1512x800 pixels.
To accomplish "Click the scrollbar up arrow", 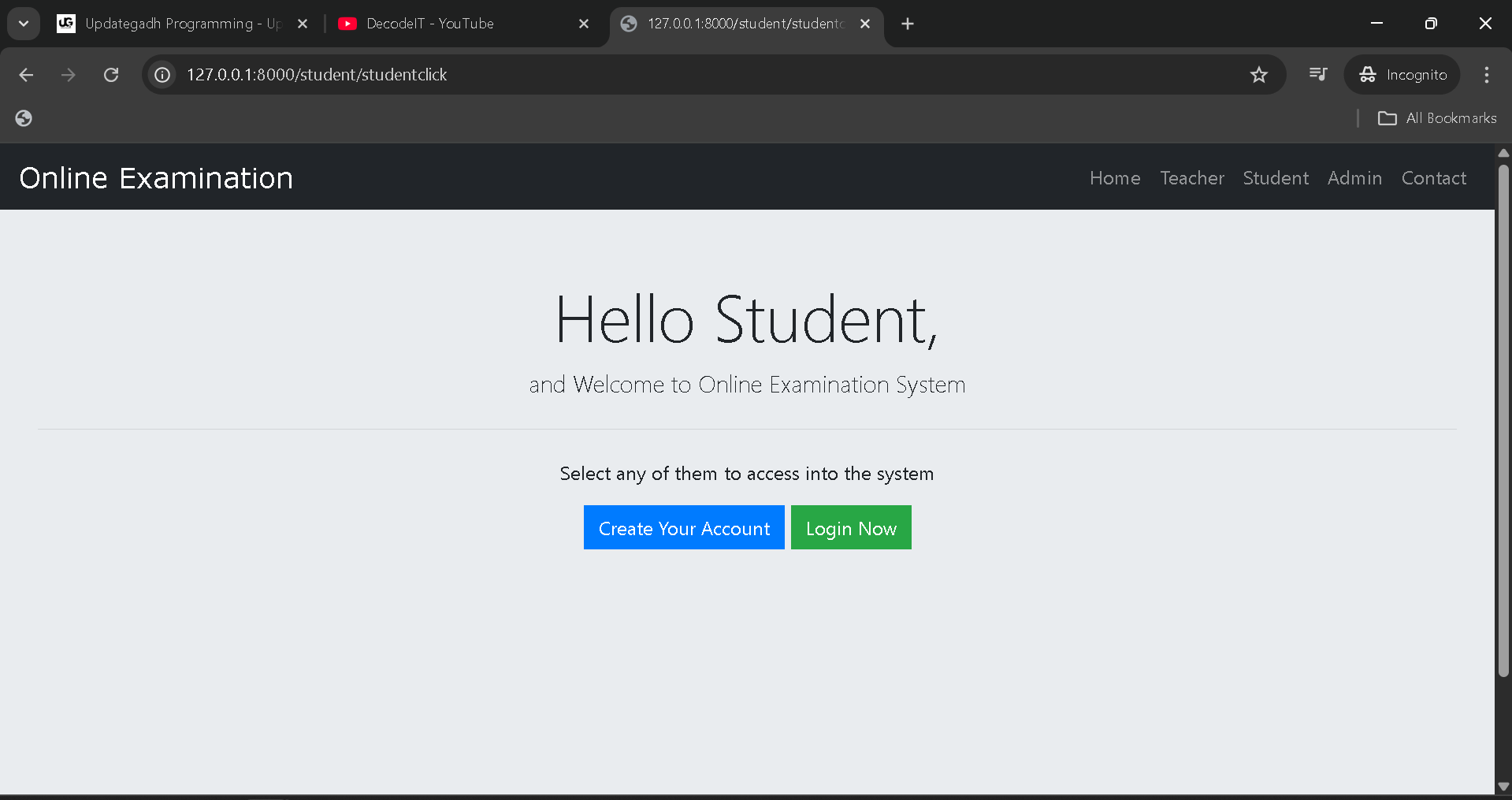I will (x=1503, y=152).
